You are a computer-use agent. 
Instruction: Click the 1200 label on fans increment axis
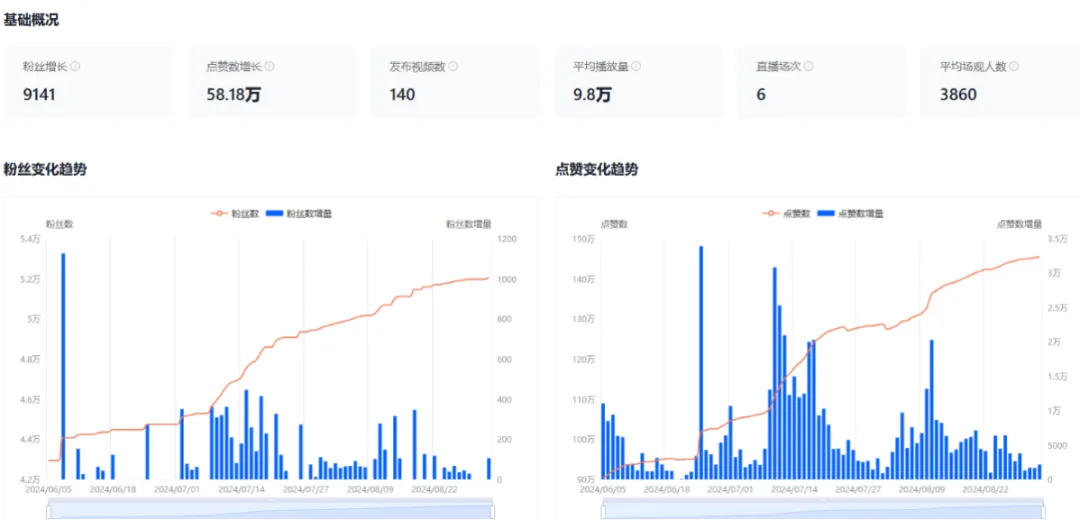(x=506, y=239)
